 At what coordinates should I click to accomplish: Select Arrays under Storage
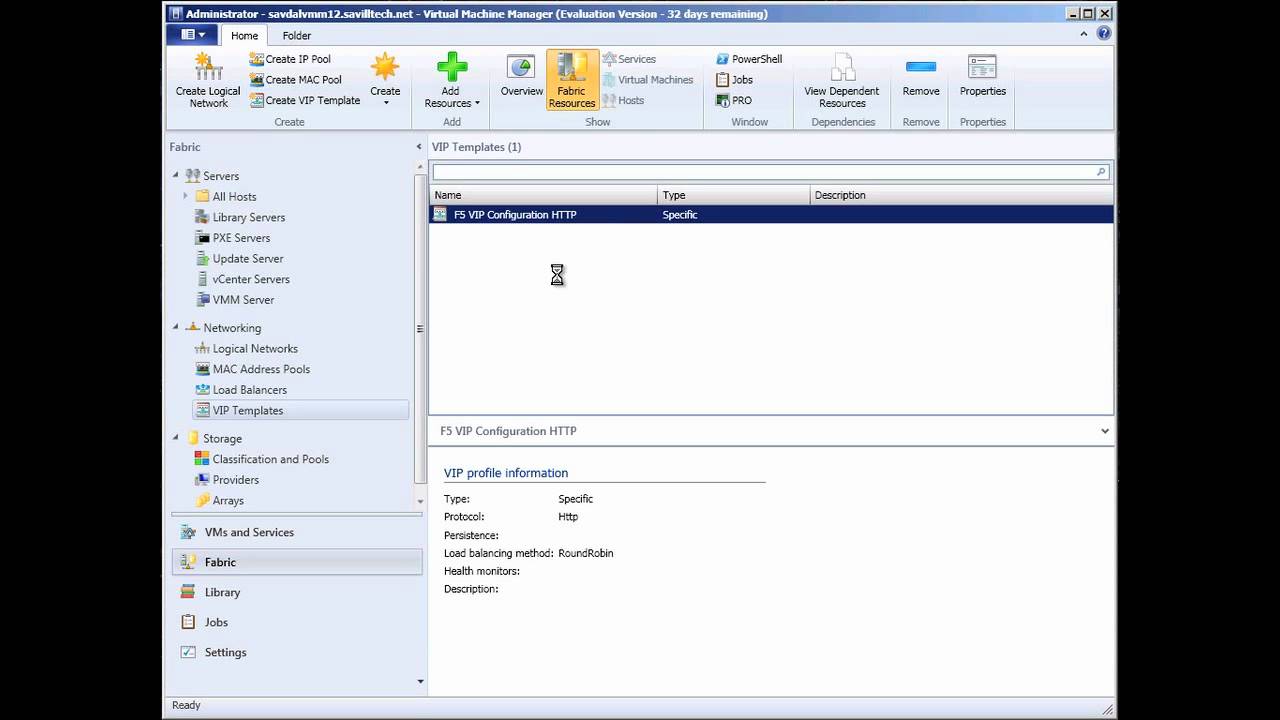click(x=228, y=501)
